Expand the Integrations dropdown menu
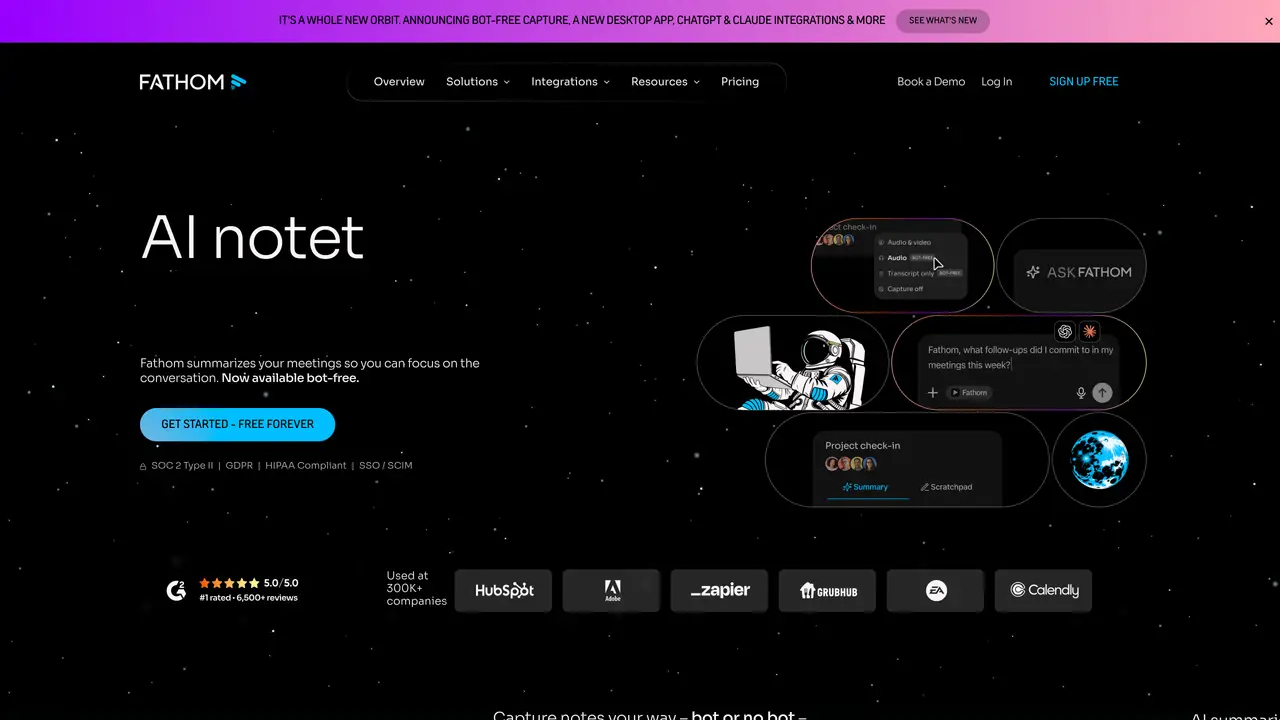This screenshot has height=720, width=1280. click(570, 82)
